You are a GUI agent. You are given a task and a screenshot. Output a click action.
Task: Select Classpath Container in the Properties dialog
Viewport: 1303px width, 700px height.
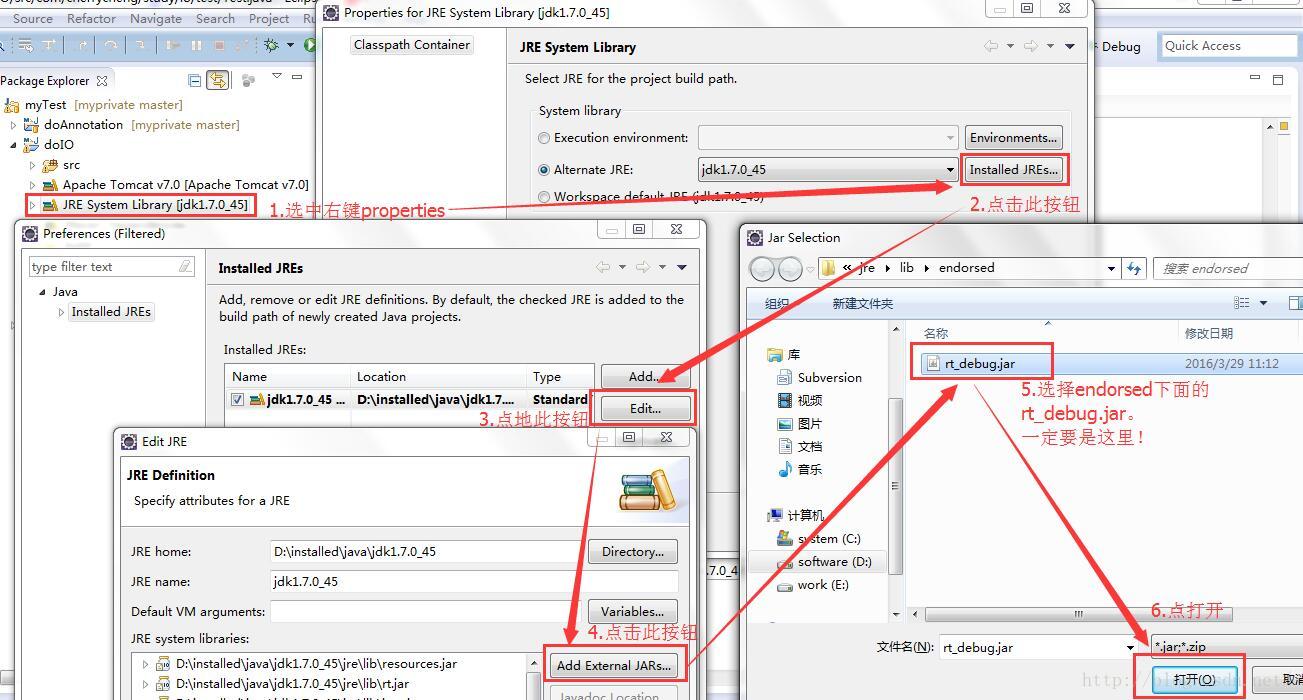click(x=411, y=45)
